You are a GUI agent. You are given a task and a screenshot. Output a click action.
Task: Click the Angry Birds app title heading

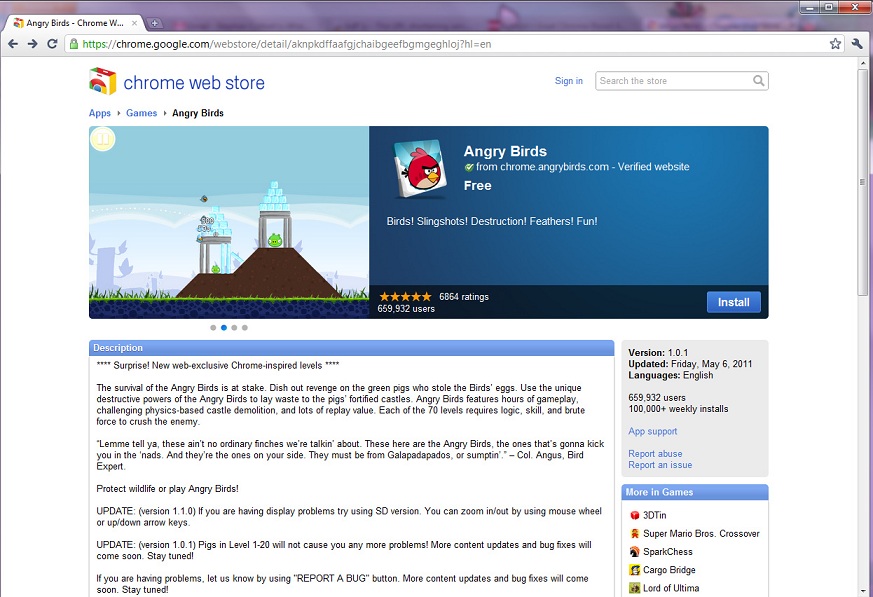[505, 151]
